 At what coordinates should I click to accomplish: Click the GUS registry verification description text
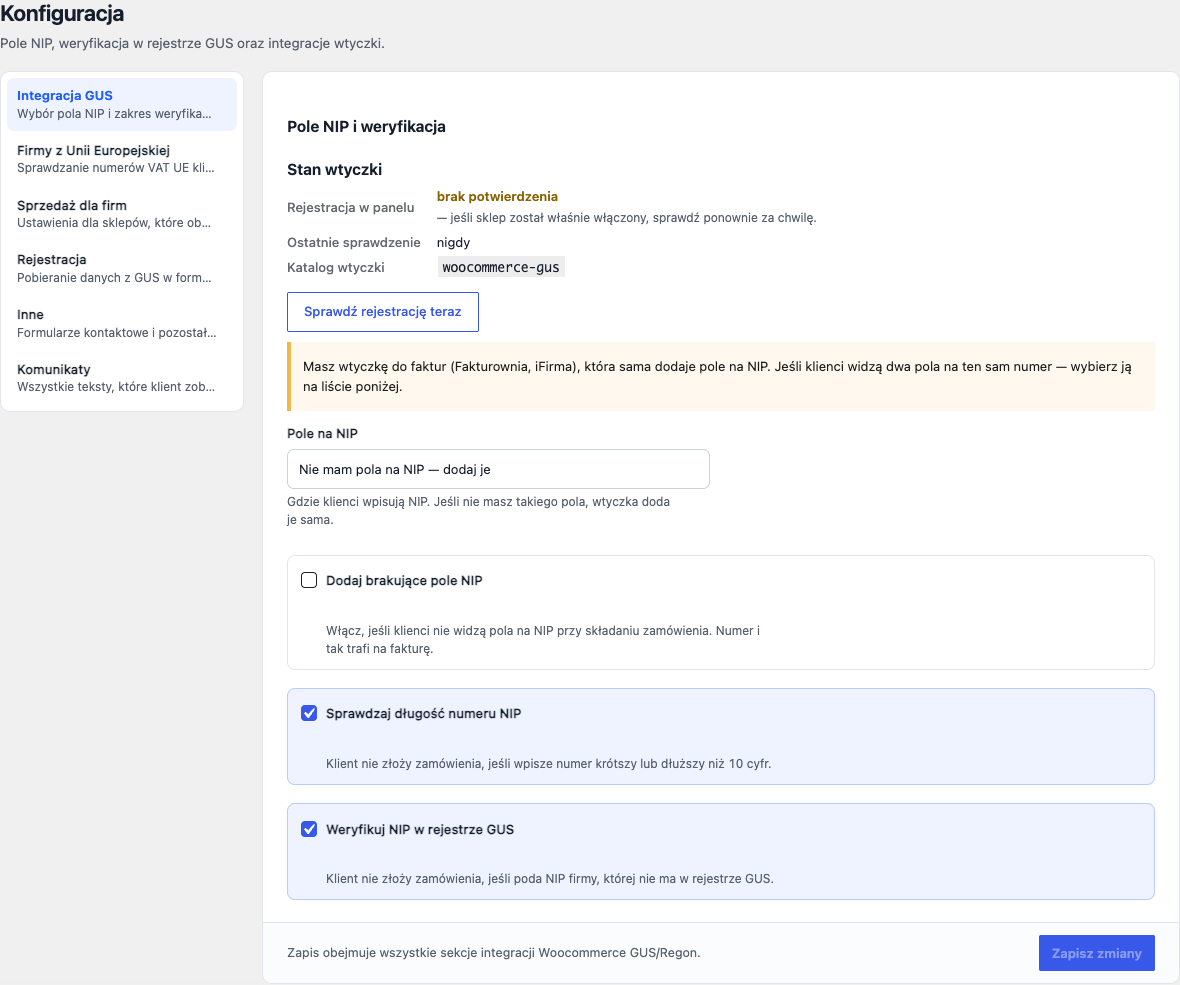549,878
